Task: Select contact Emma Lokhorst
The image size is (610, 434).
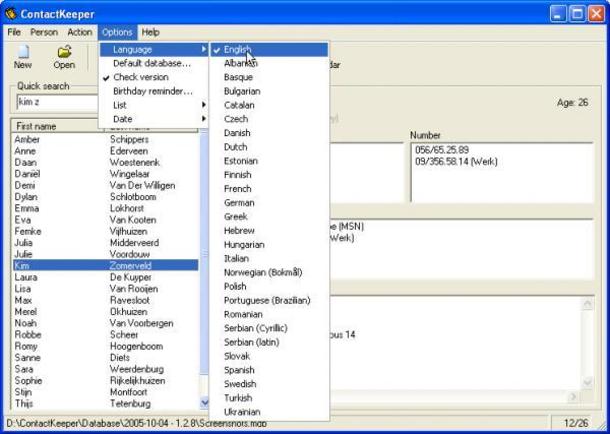Action: pos(106,208)
